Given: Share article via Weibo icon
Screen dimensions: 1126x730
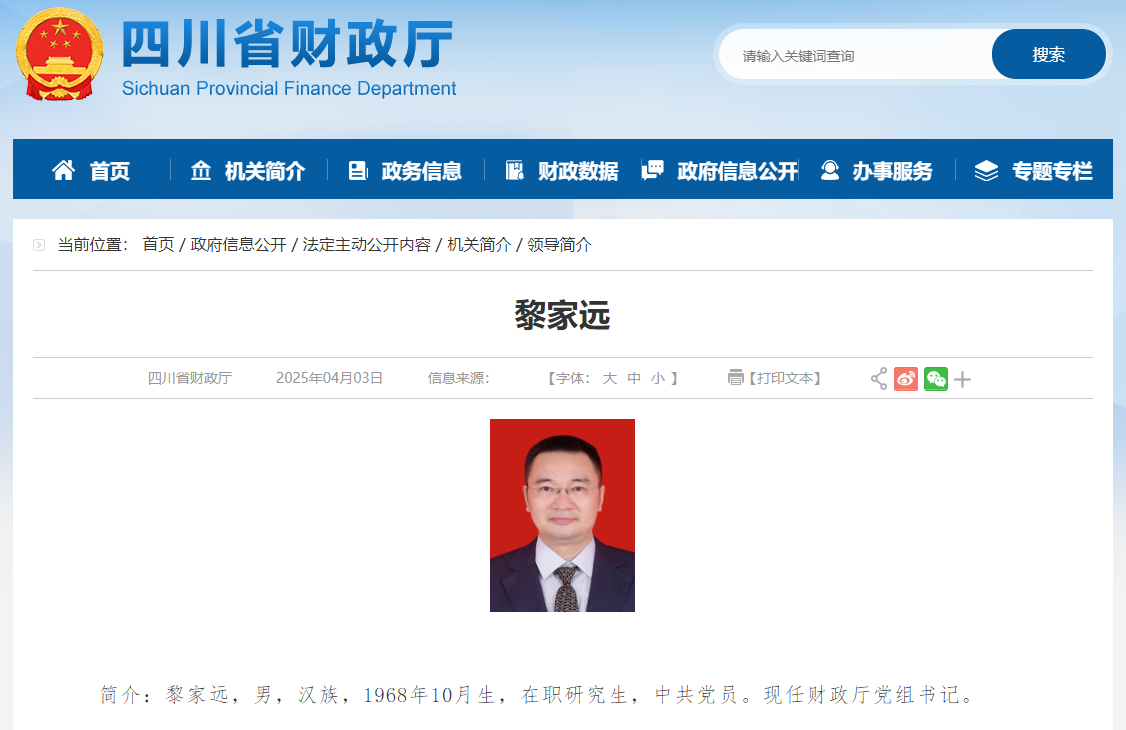Looking at the screenshot, I should (x=906, y=379).
